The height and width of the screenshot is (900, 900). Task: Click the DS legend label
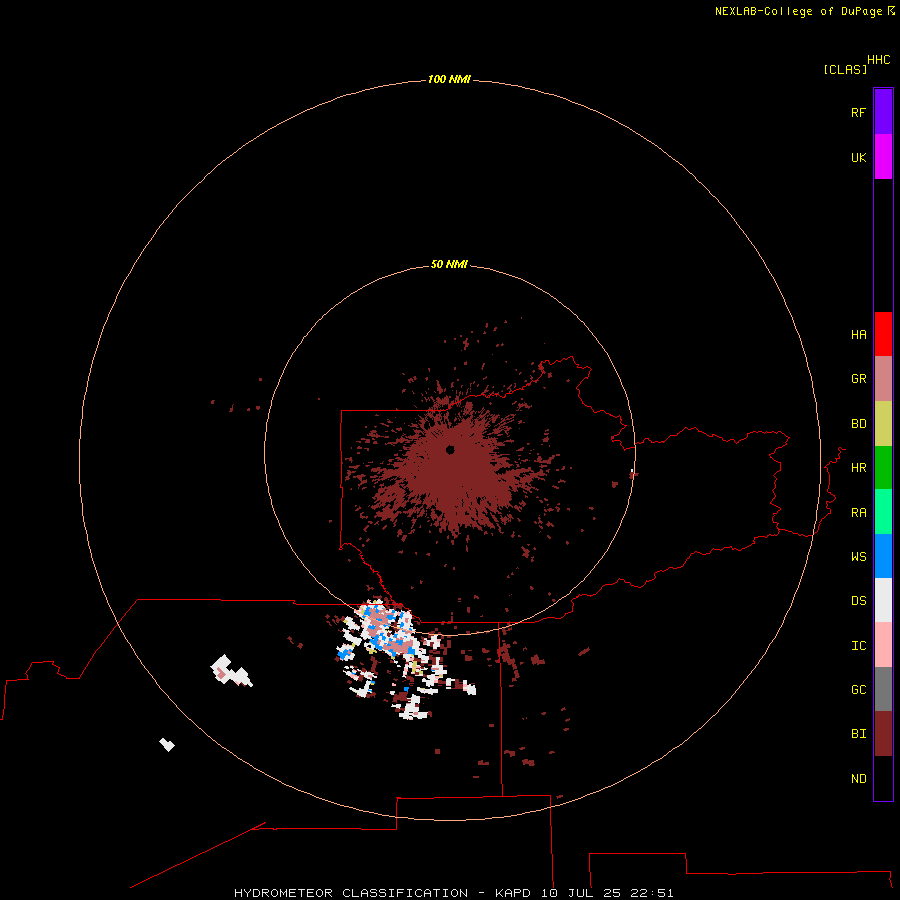pyautogui.click(x=858, y=600)
